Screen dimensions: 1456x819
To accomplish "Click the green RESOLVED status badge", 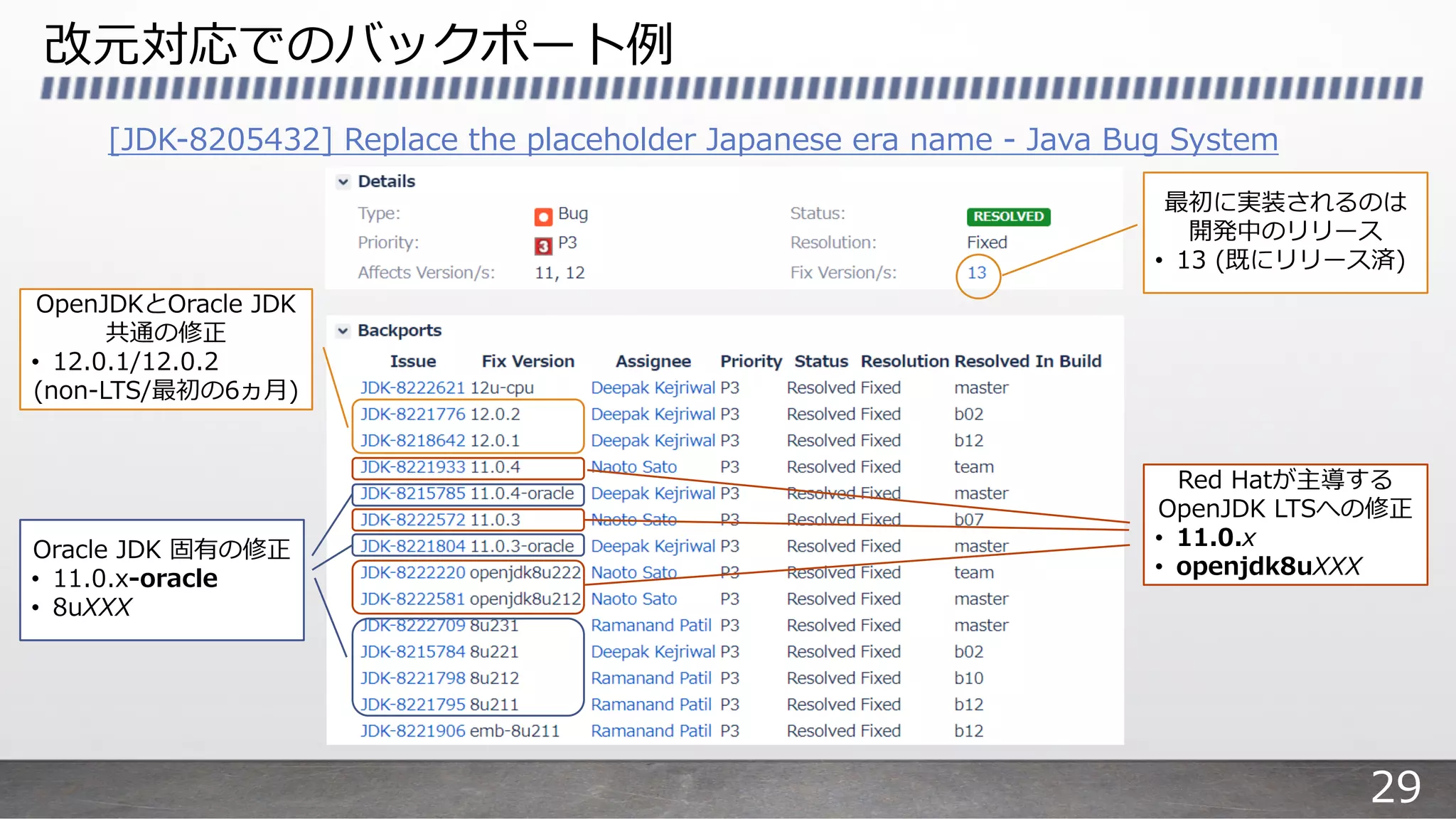I will tap(1008, 216).
